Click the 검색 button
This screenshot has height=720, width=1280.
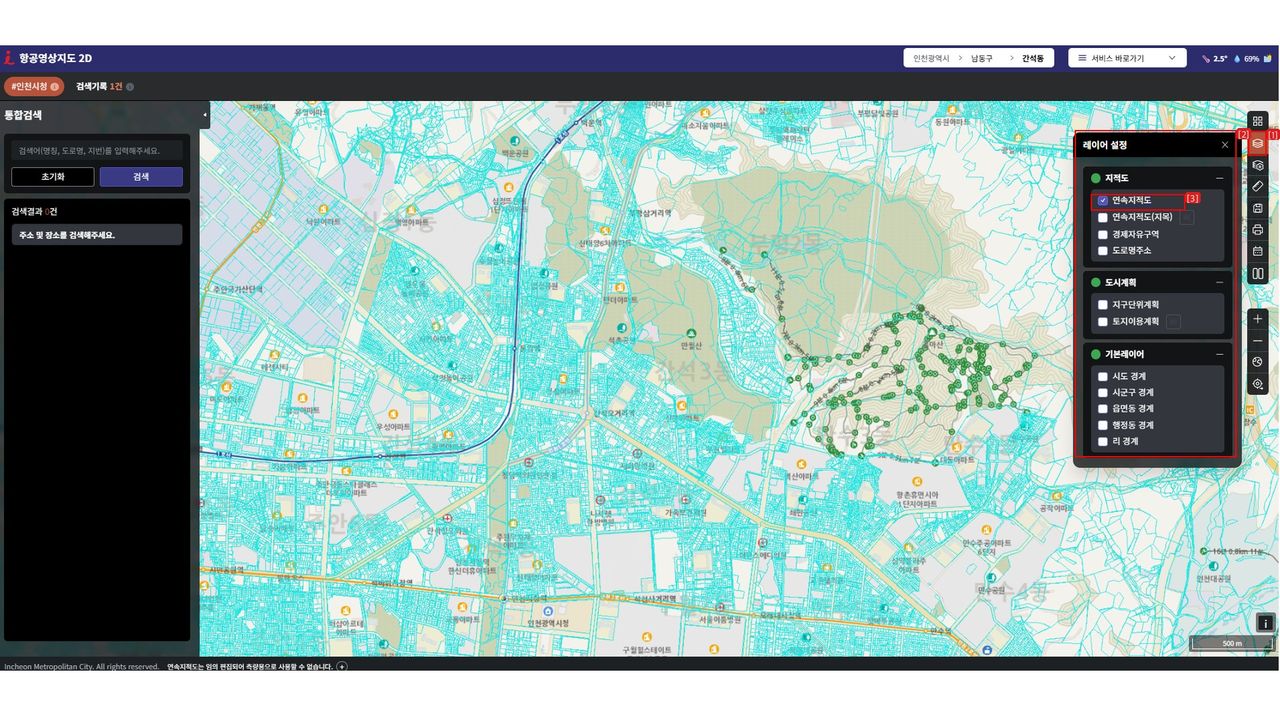pos(141,177)
